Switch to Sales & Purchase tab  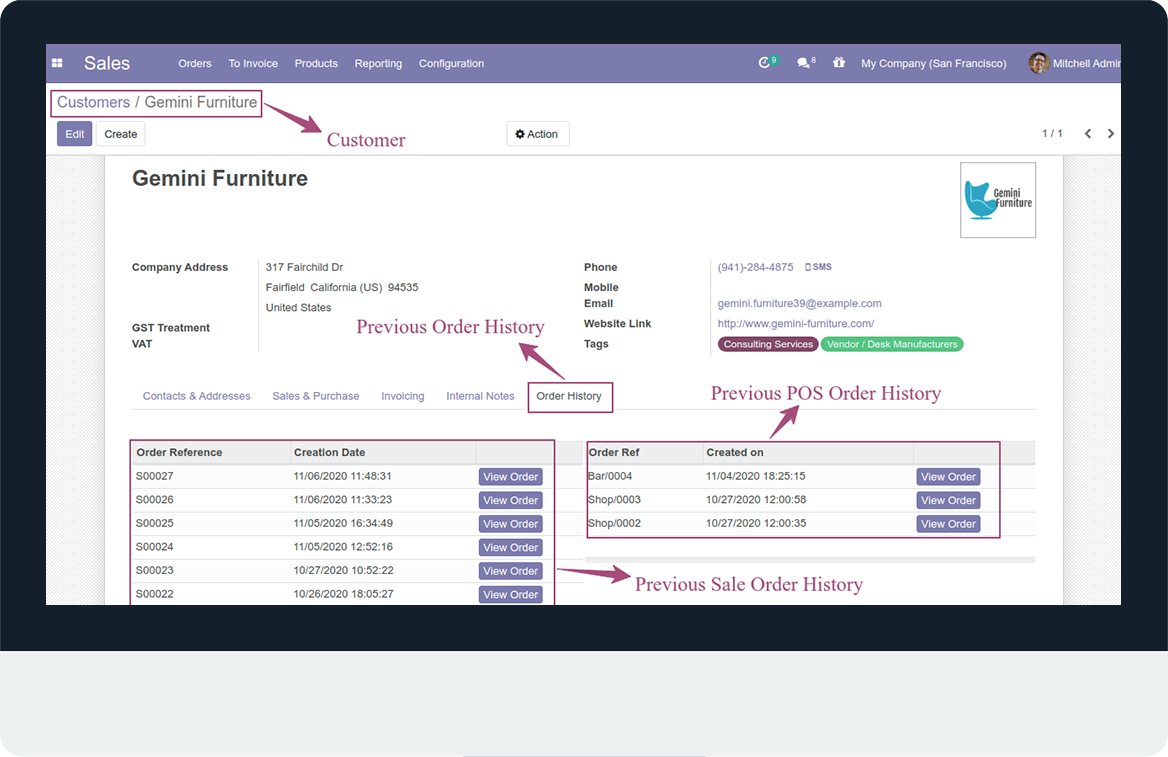pos(316,396)
